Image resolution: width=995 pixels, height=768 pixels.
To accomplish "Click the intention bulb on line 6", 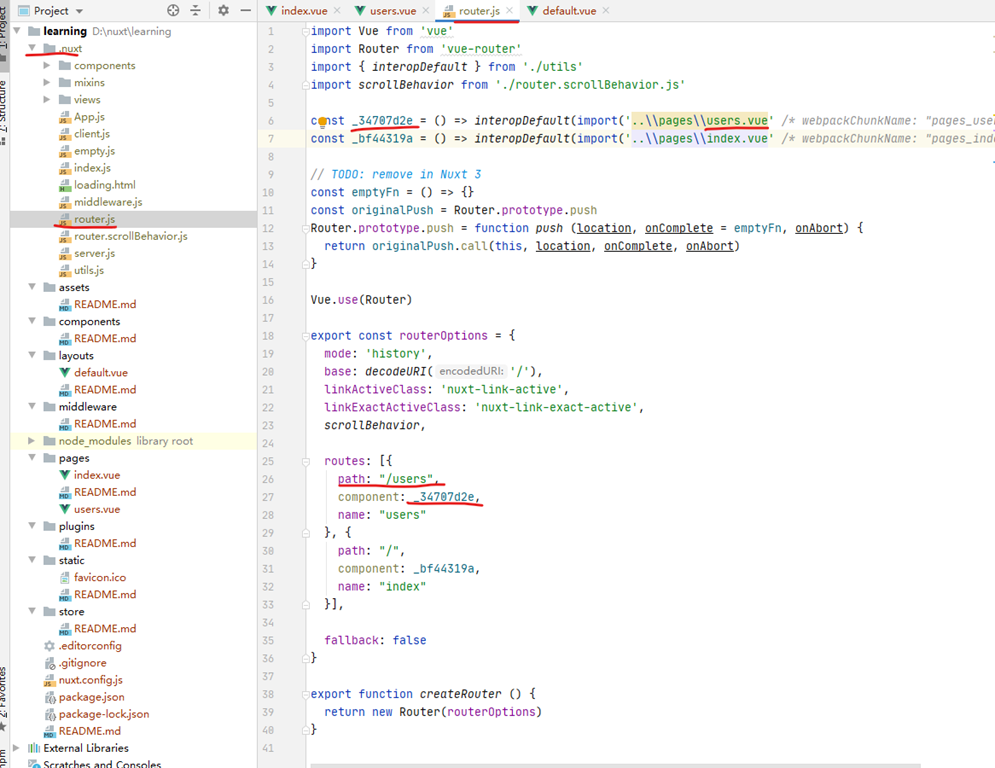I will tap(322, 121).
